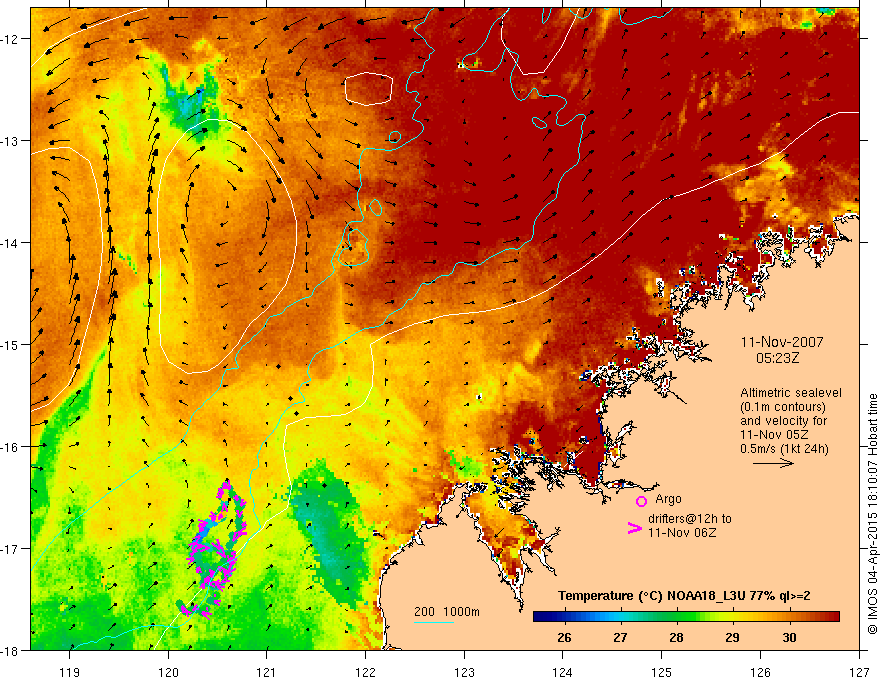
Task: Click the 29 value on the colorbar scale
Action: tap(732, 637)
